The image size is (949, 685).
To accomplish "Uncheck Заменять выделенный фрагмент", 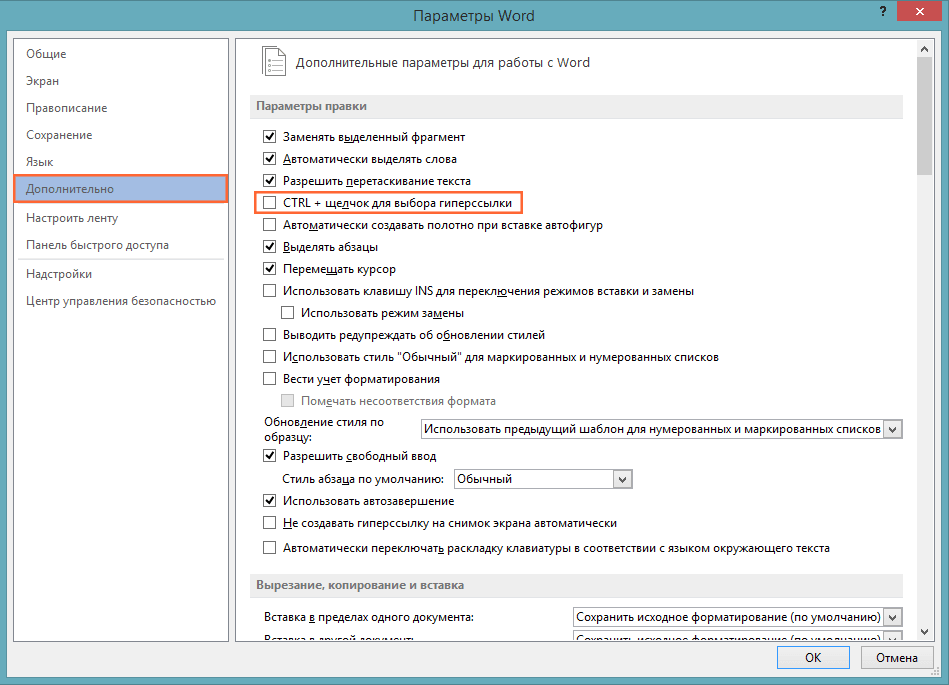I will tap(269, 137).
